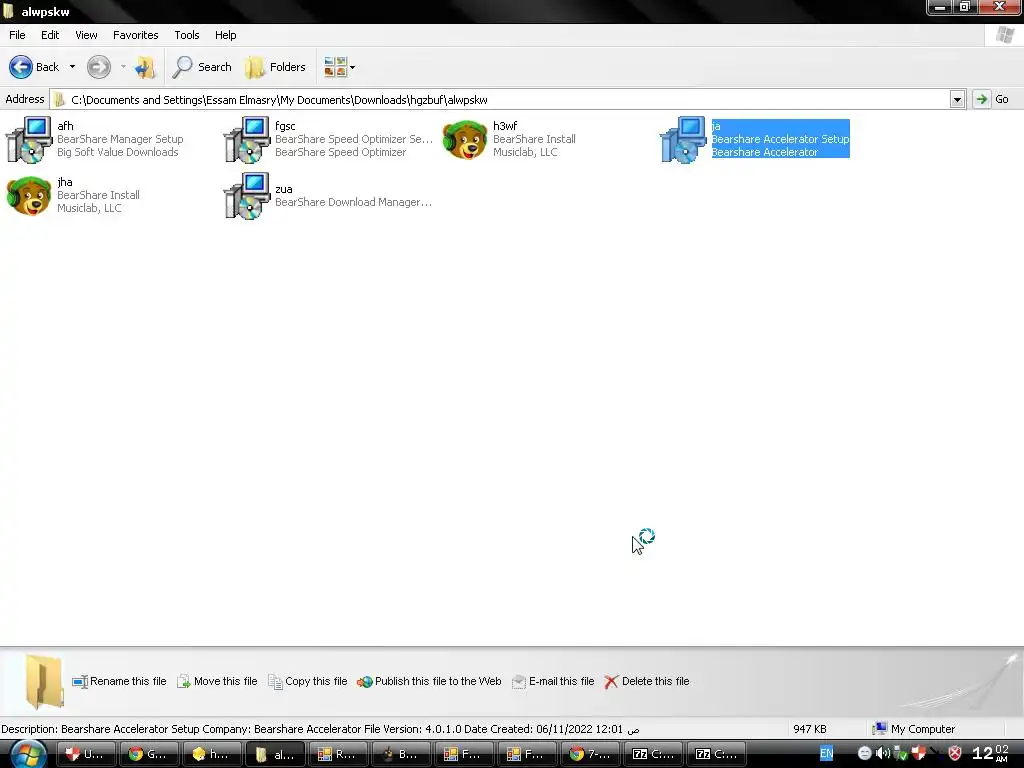
Task: Switch to the 'G…' Chrome taskbar item
Action: (x=148, y=754)
